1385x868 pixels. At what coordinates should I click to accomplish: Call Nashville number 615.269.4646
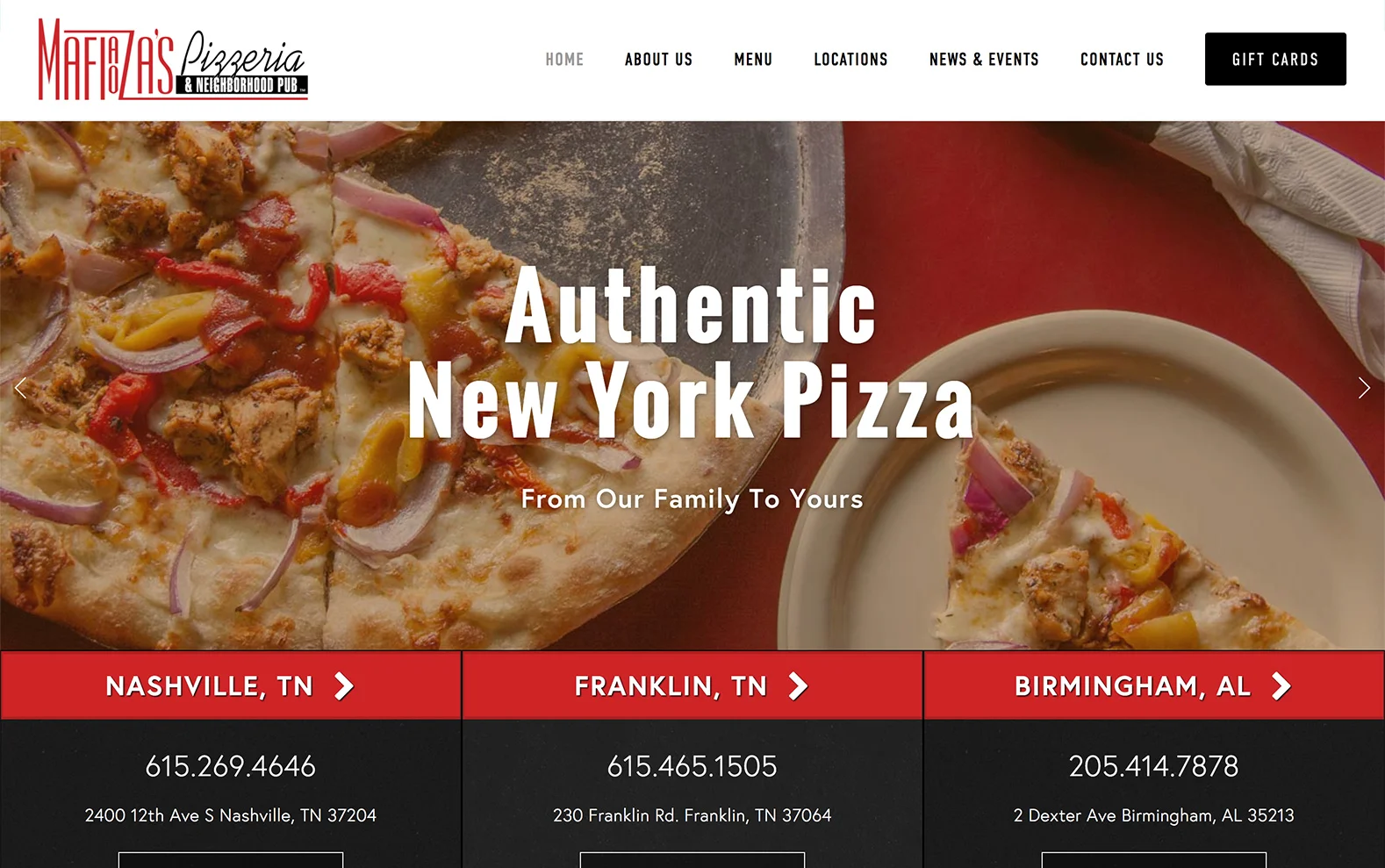coord(231,766)
